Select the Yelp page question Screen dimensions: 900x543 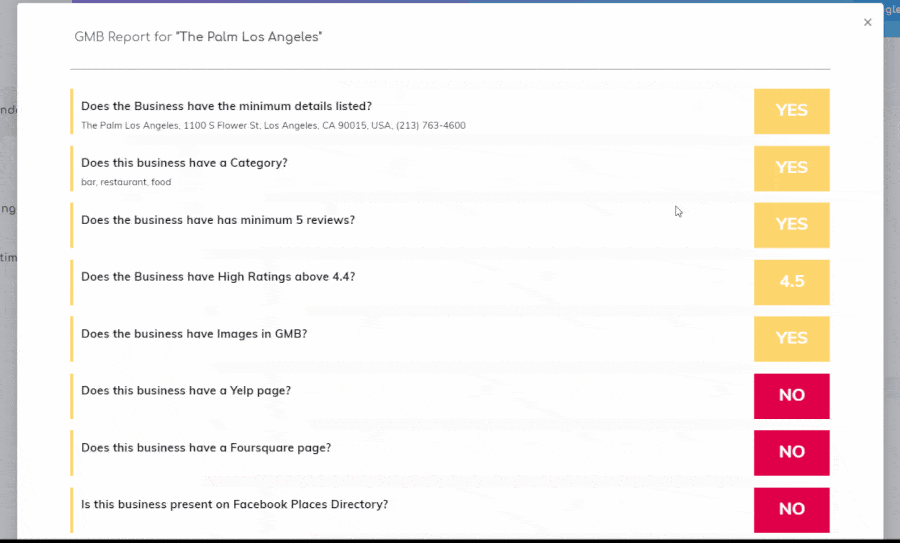[x=185, y=391]
